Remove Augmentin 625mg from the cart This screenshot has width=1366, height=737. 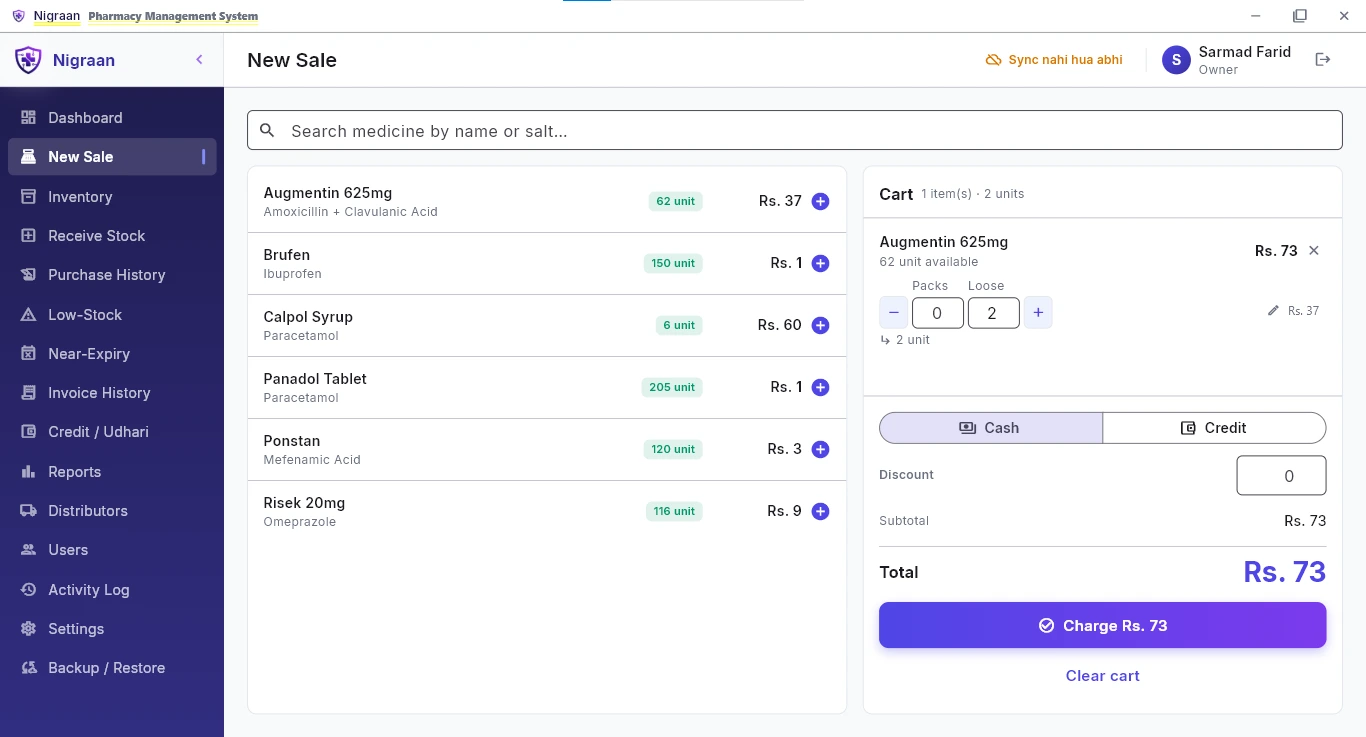tap(1314, 251)
